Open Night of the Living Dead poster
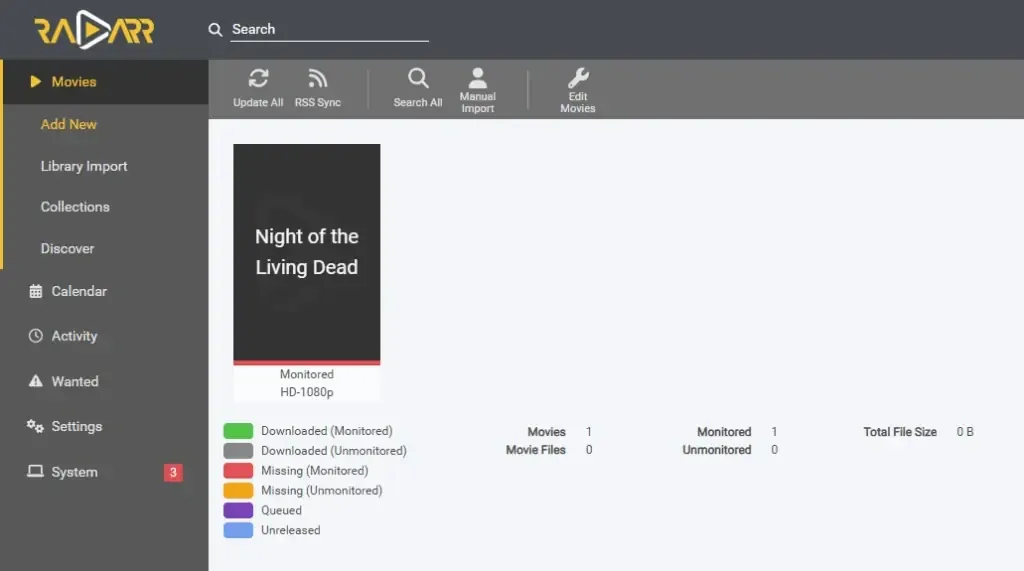The image size is (1024, 571). click(x=307, y=253)
